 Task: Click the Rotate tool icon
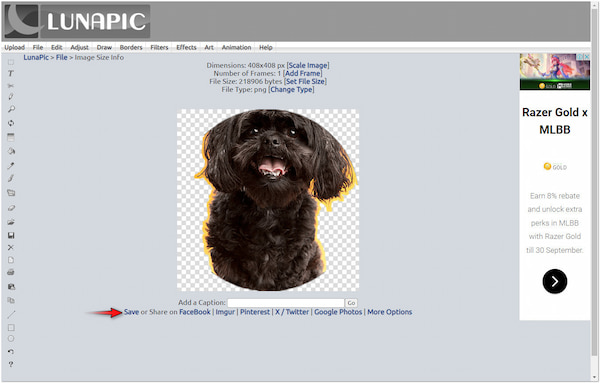tap(11, 123)
